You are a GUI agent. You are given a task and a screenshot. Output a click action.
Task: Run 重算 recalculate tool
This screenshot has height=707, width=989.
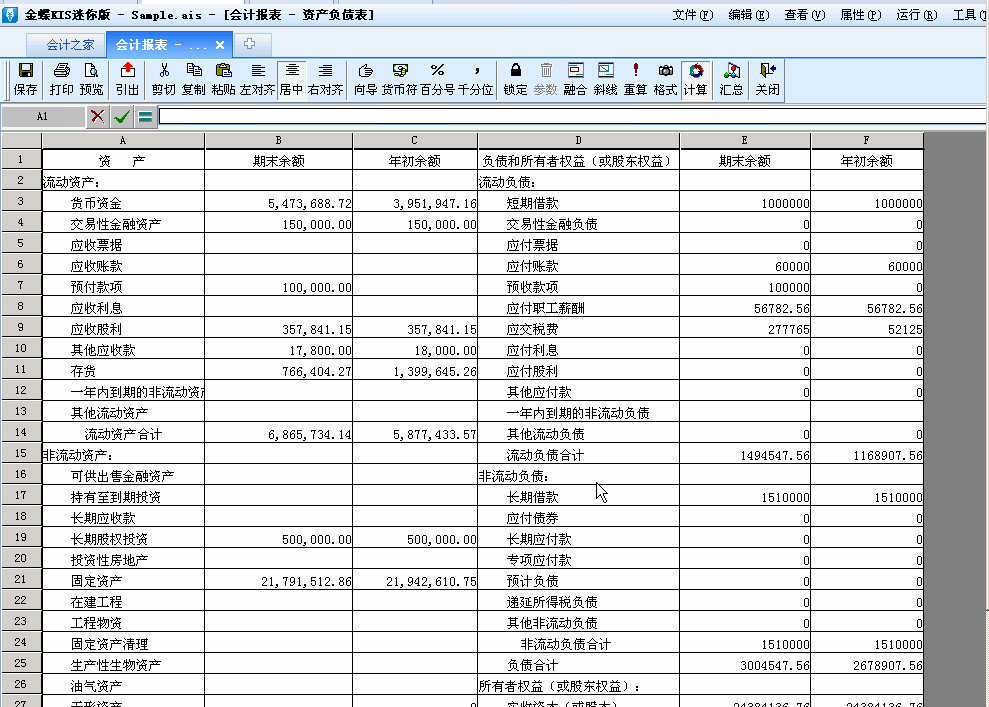pos(635,79)
